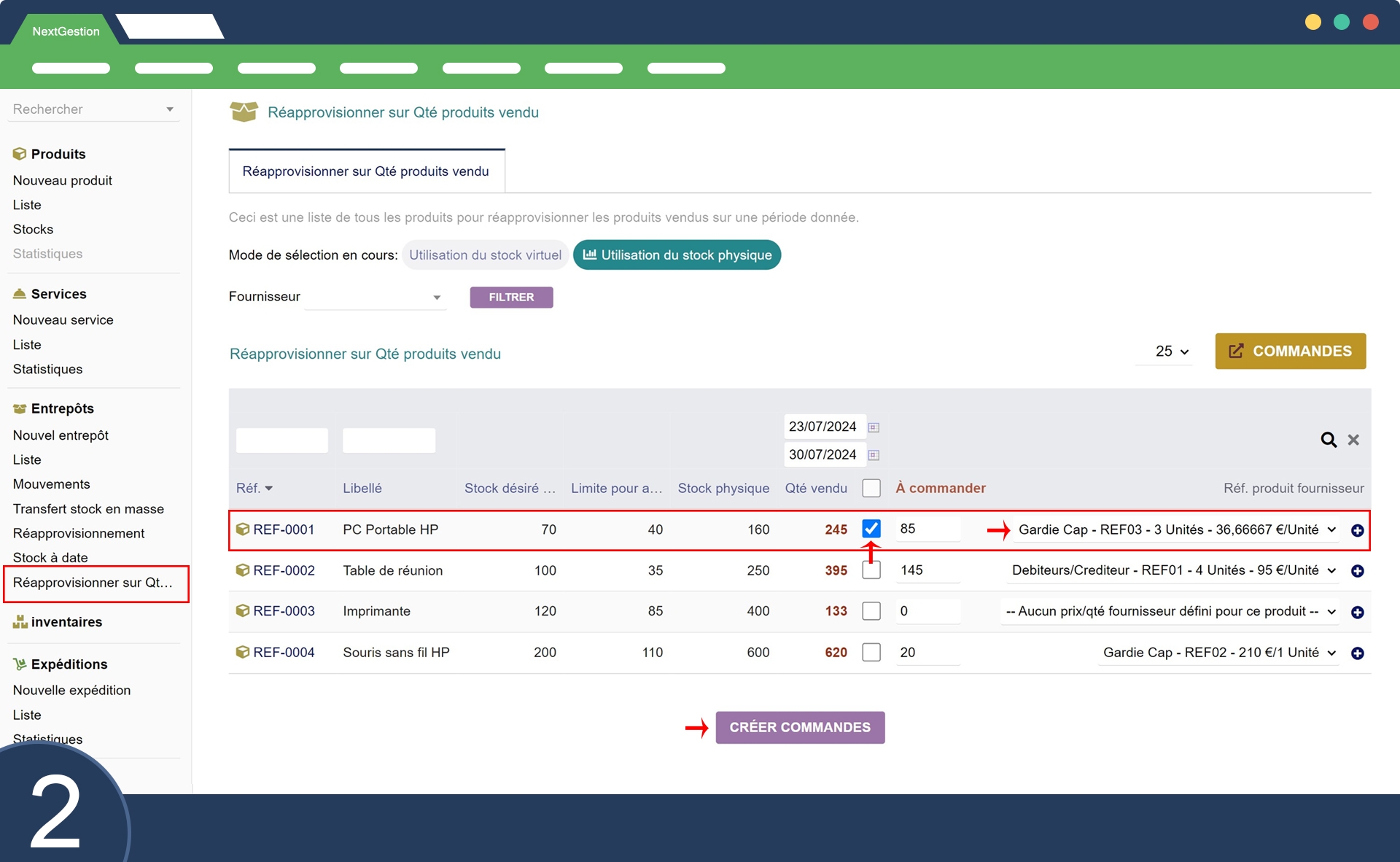Switch to Utilisation du stock virtuel mode

(x=485, y=255)
